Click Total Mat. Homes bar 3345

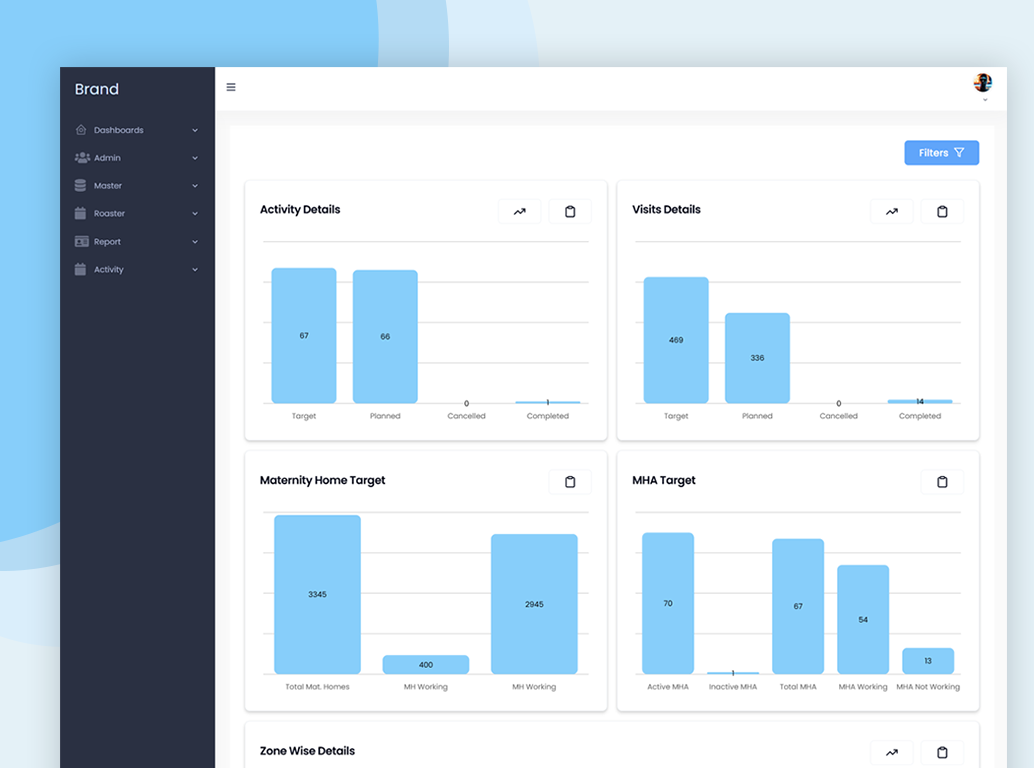(317, 594)
